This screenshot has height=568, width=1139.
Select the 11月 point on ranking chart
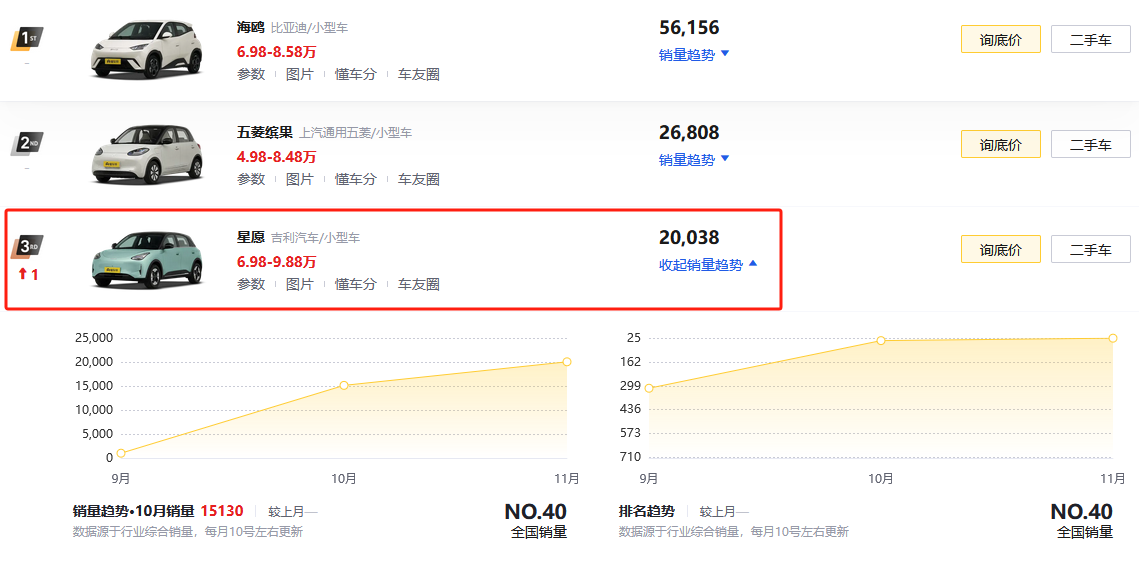[x=1112, y=338]
